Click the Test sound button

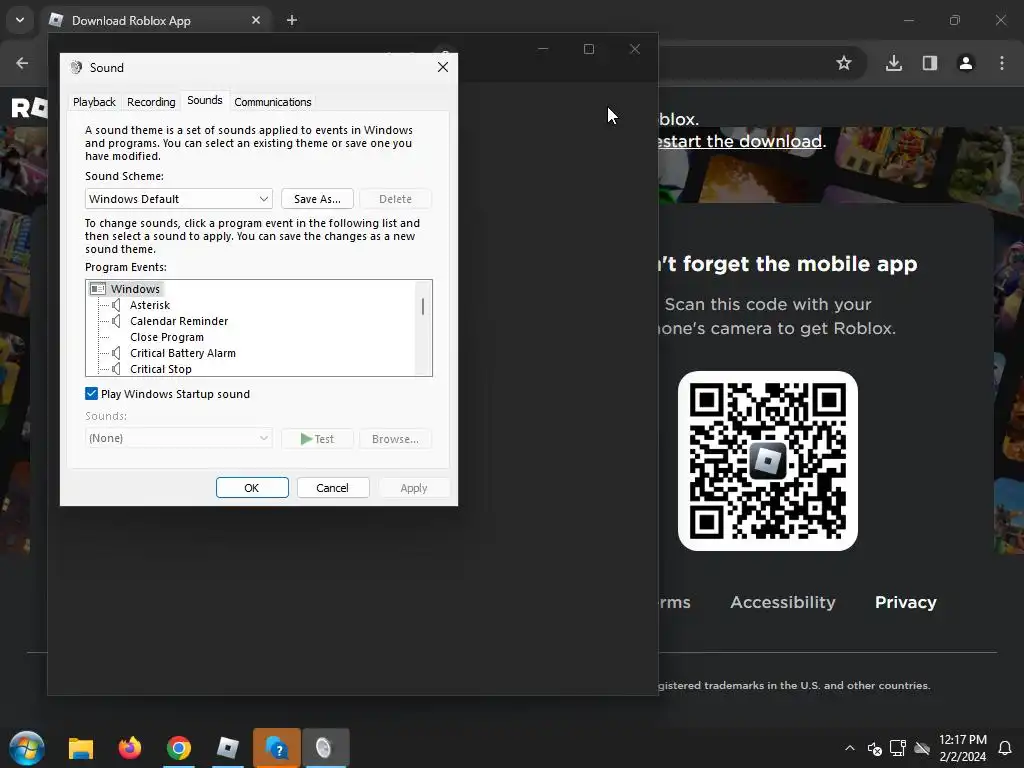click(x=317, y=439)
